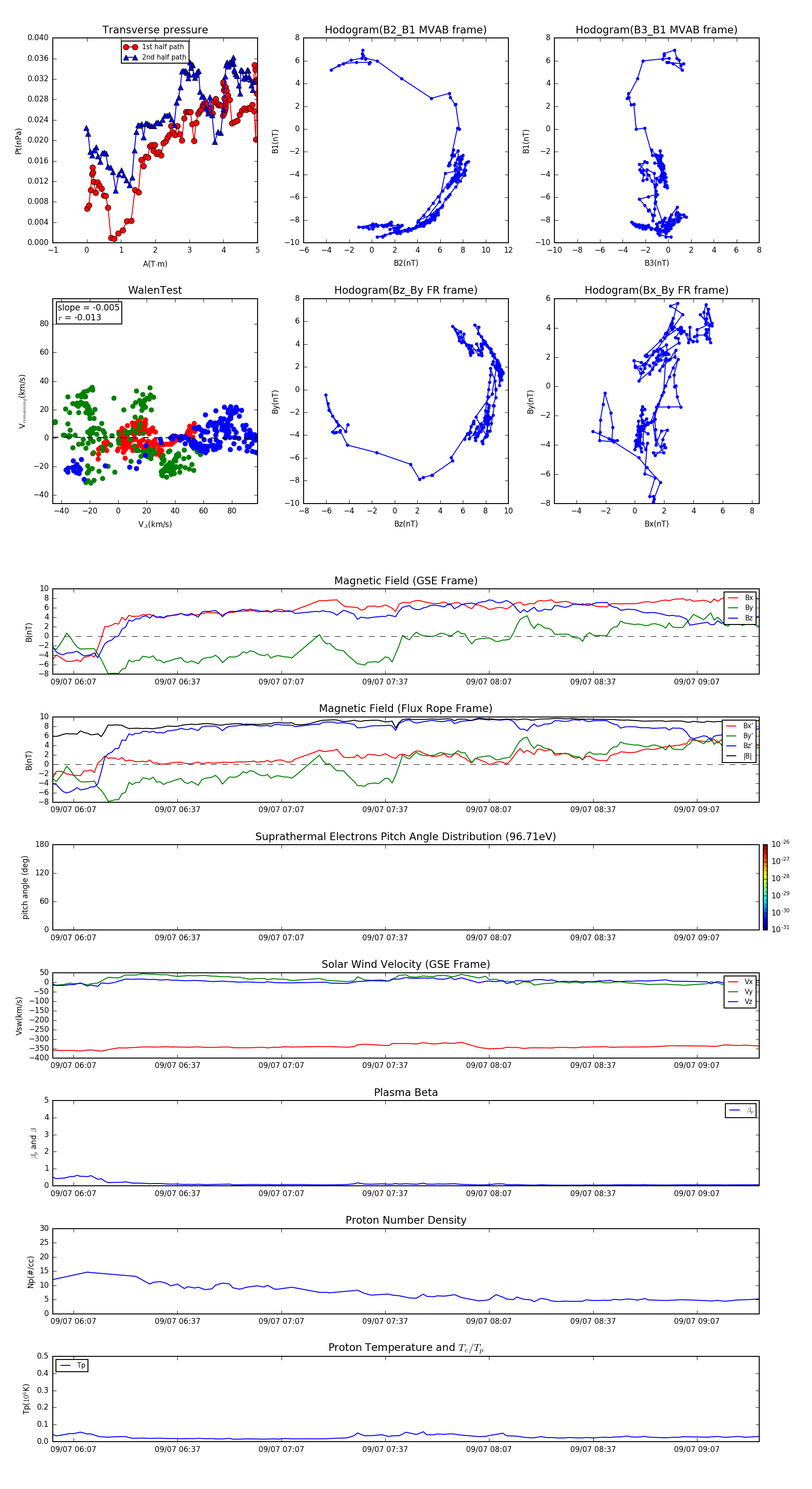The image size is (812, 1489).
Task: Click the 'slope = -0.005' annotation
Action: pyautogui.click(x=88, y=308)
